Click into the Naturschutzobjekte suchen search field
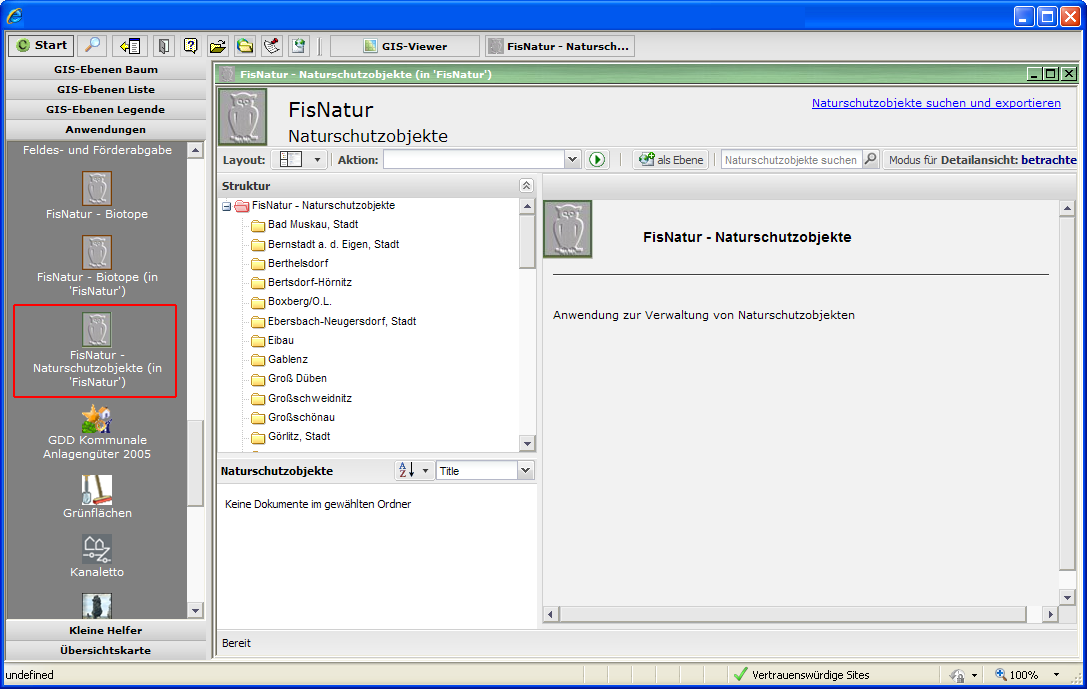The image size is (1087, 689). [x=790, y=160]
